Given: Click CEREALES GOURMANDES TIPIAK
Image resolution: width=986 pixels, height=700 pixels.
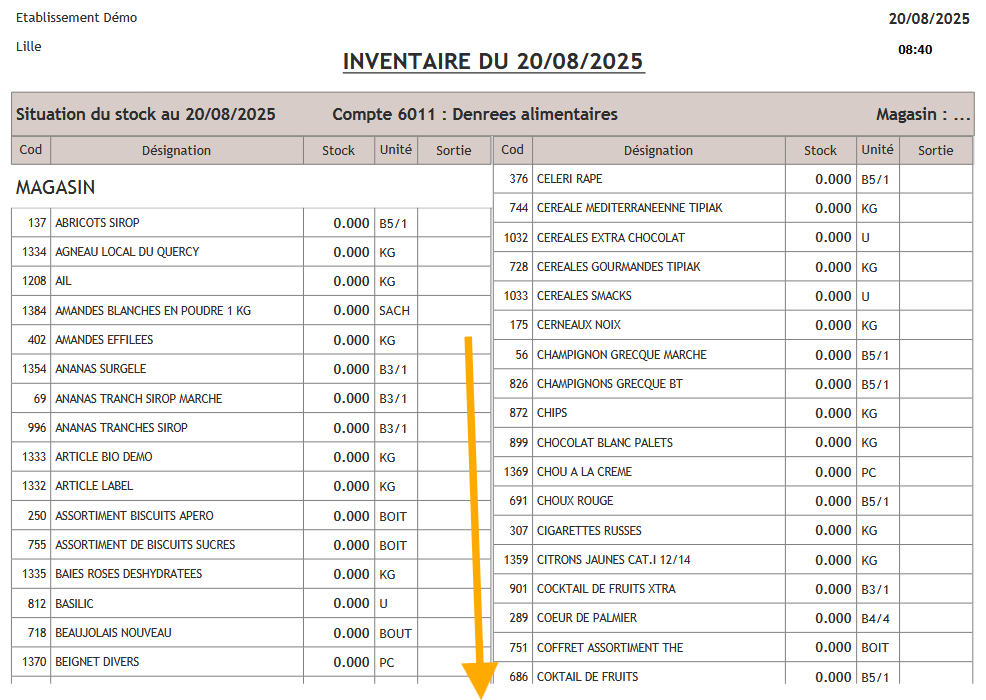Looking at the screenshot, I should tap(619, 267).
